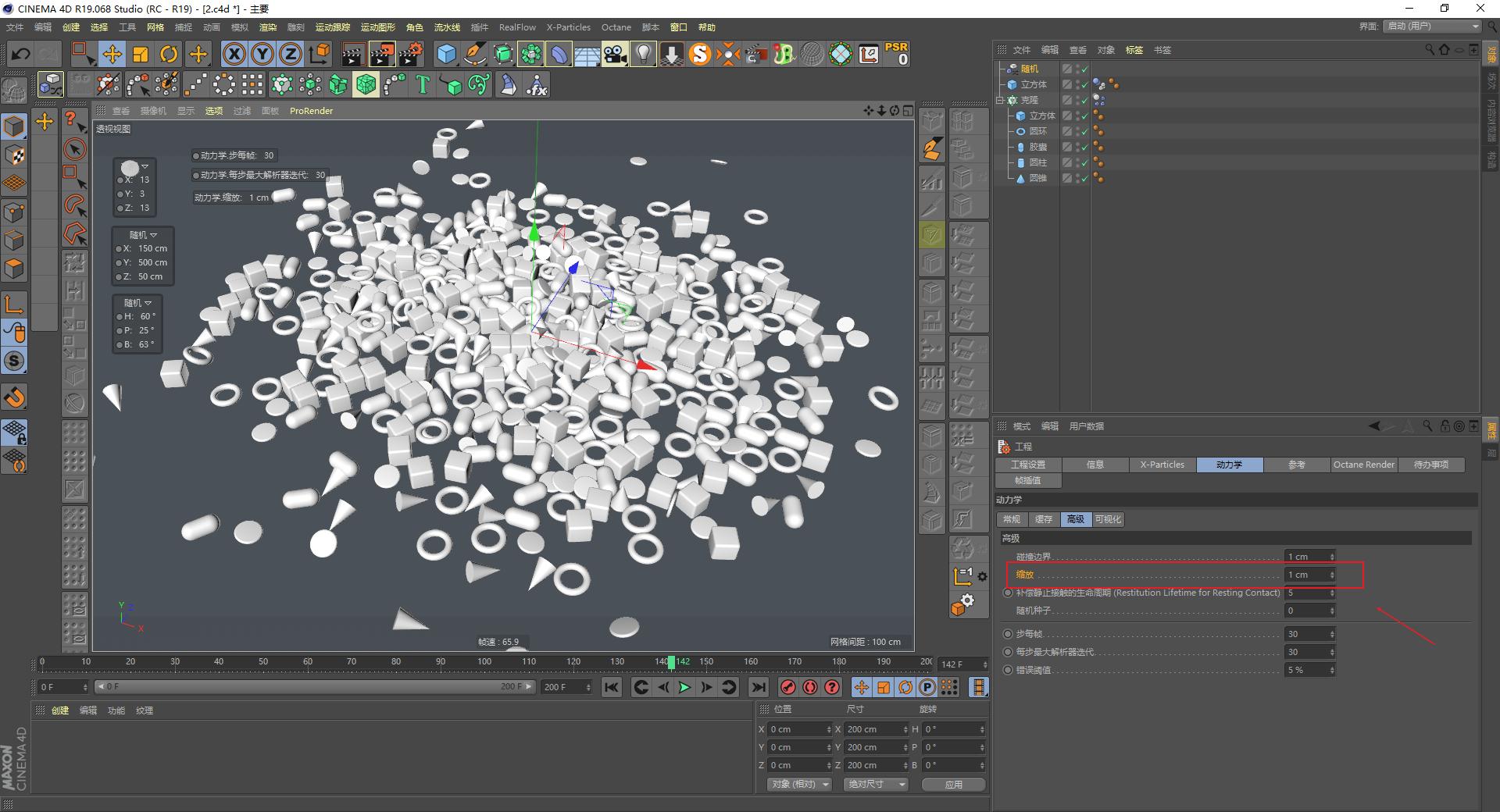1500x812 pixels.
Task: Click the camera icon in the top toolbar
Action: point(616,54)
